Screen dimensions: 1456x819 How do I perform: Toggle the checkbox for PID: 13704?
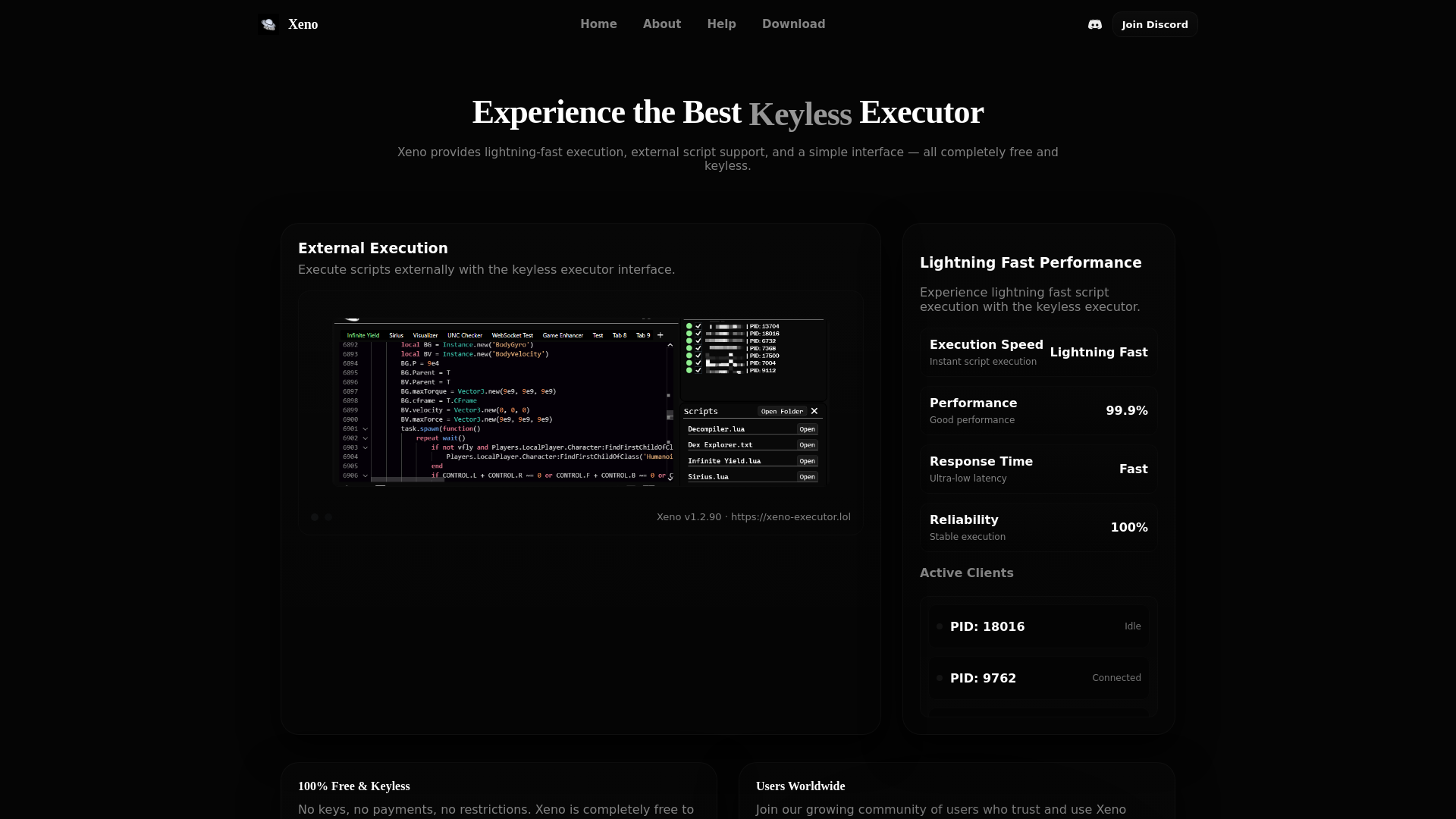click(698, 326)
